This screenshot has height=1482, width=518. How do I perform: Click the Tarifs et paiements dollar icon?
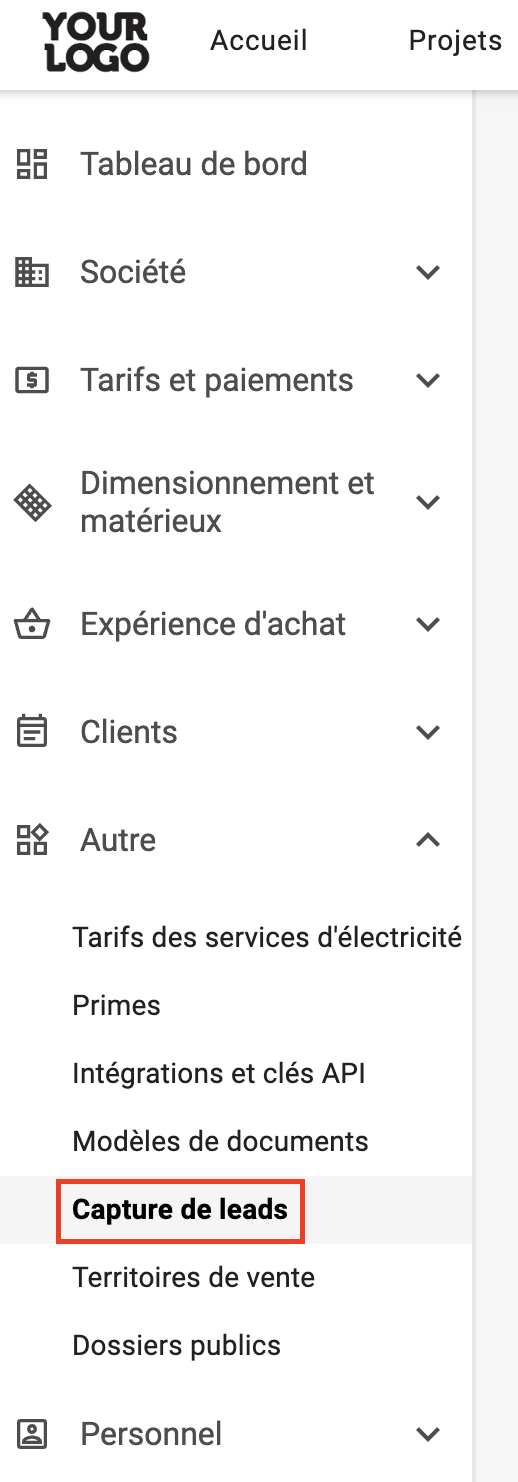[32, 380]
